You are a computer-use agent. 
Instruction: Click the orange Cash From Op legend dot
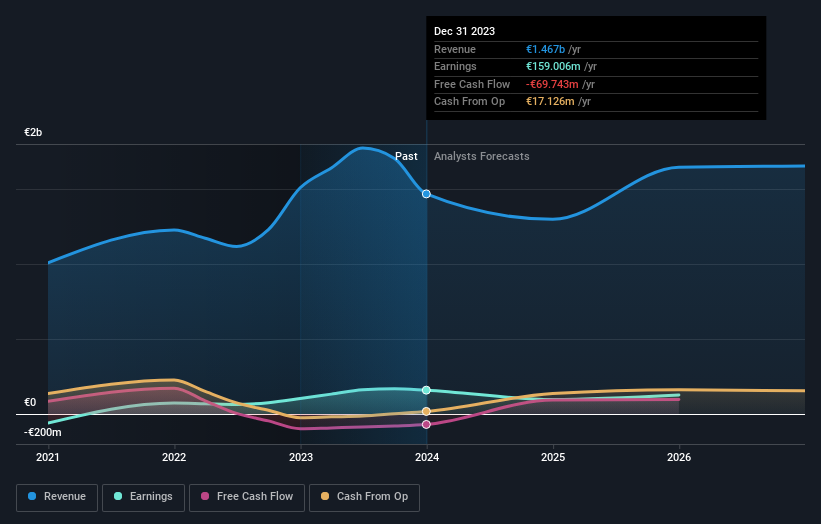(325, 496)
